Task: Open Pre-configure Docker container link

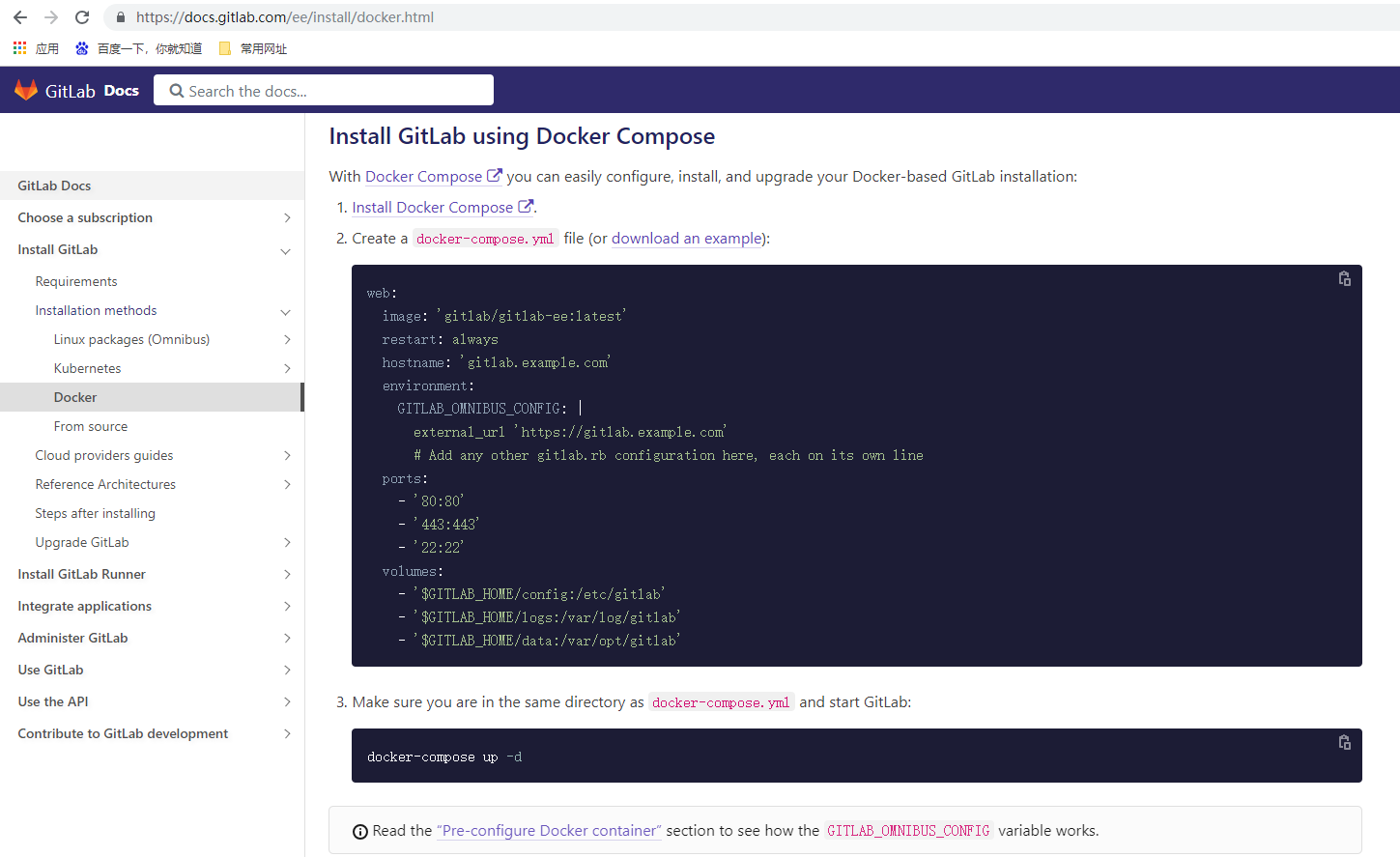Action: coord(549,831)
